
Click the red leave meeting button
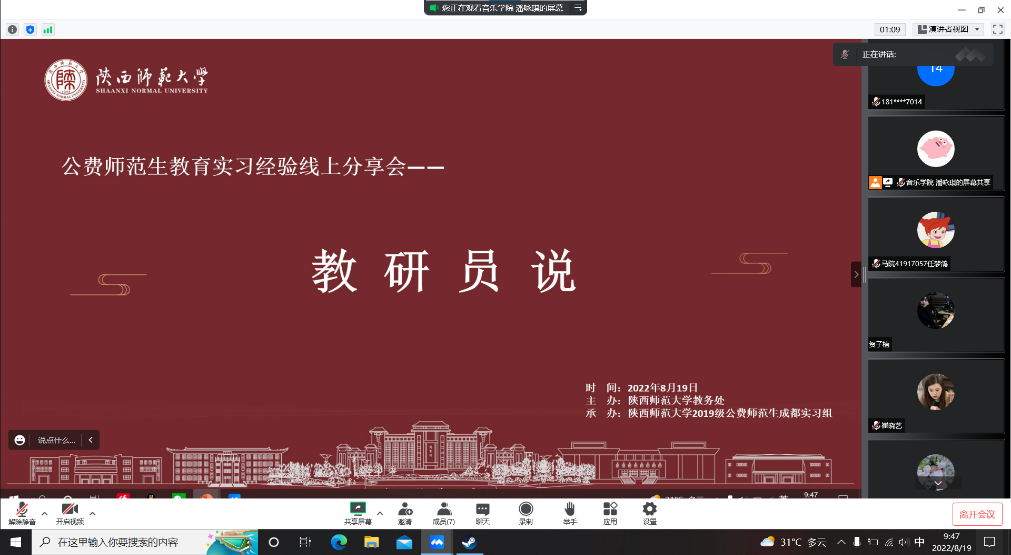(x=977, y=514)
